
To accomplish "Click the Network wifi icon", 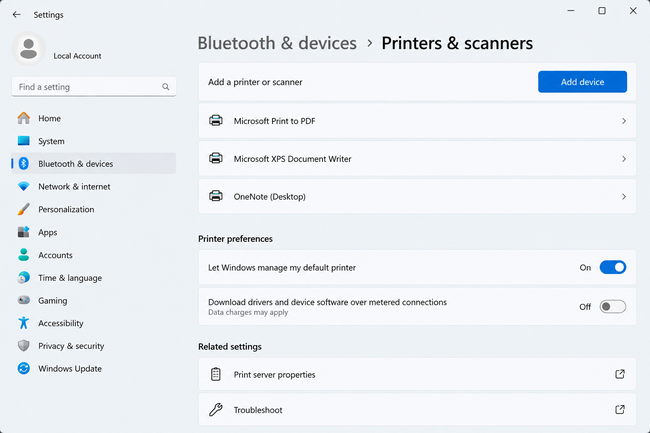I will tap(24, 186).
